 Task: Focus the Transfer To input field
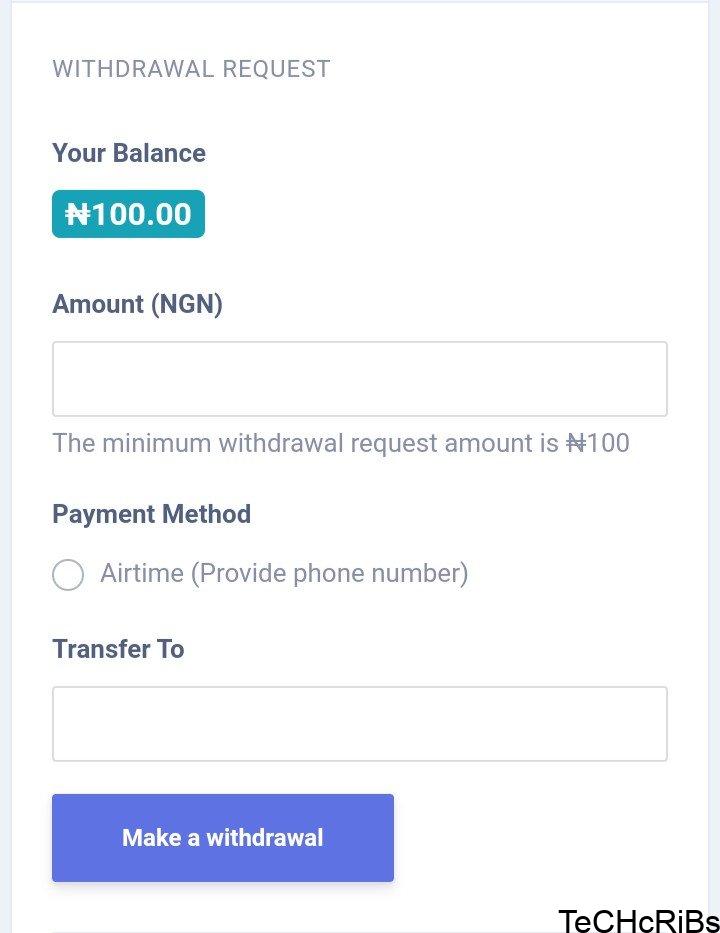[359, 724]
